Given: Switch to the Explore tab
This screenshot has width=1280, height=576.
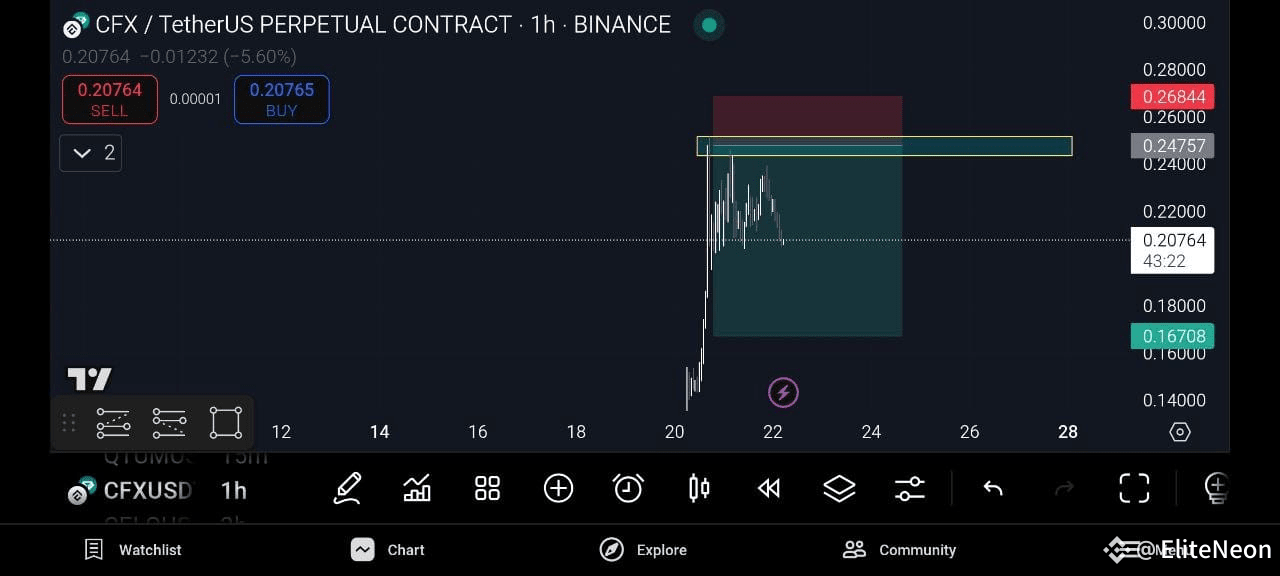Looking at the screenshot, I should tap(643, 549).
